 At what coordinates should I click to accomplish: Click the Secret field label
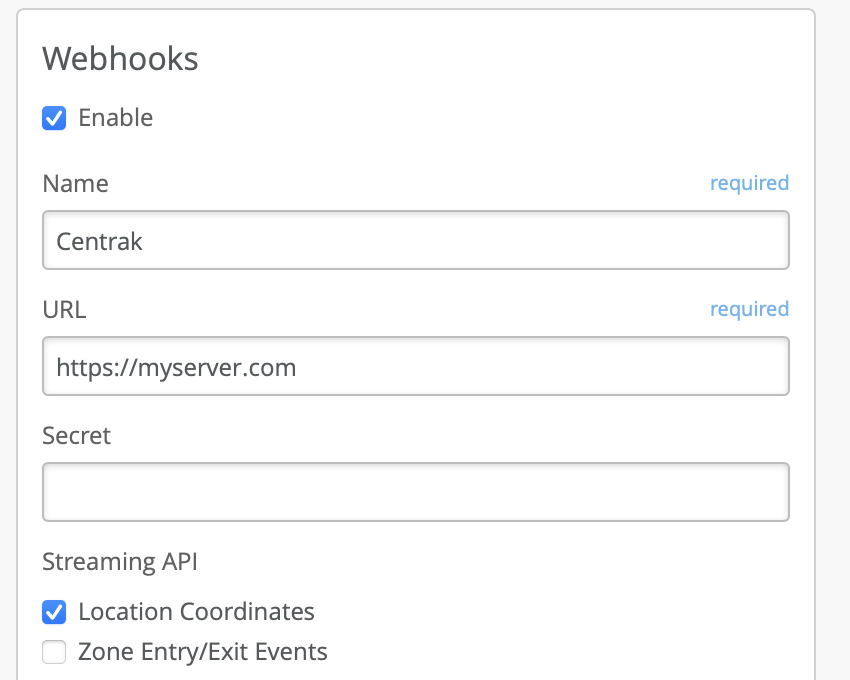pyautogui.click(x=76, y=436)
